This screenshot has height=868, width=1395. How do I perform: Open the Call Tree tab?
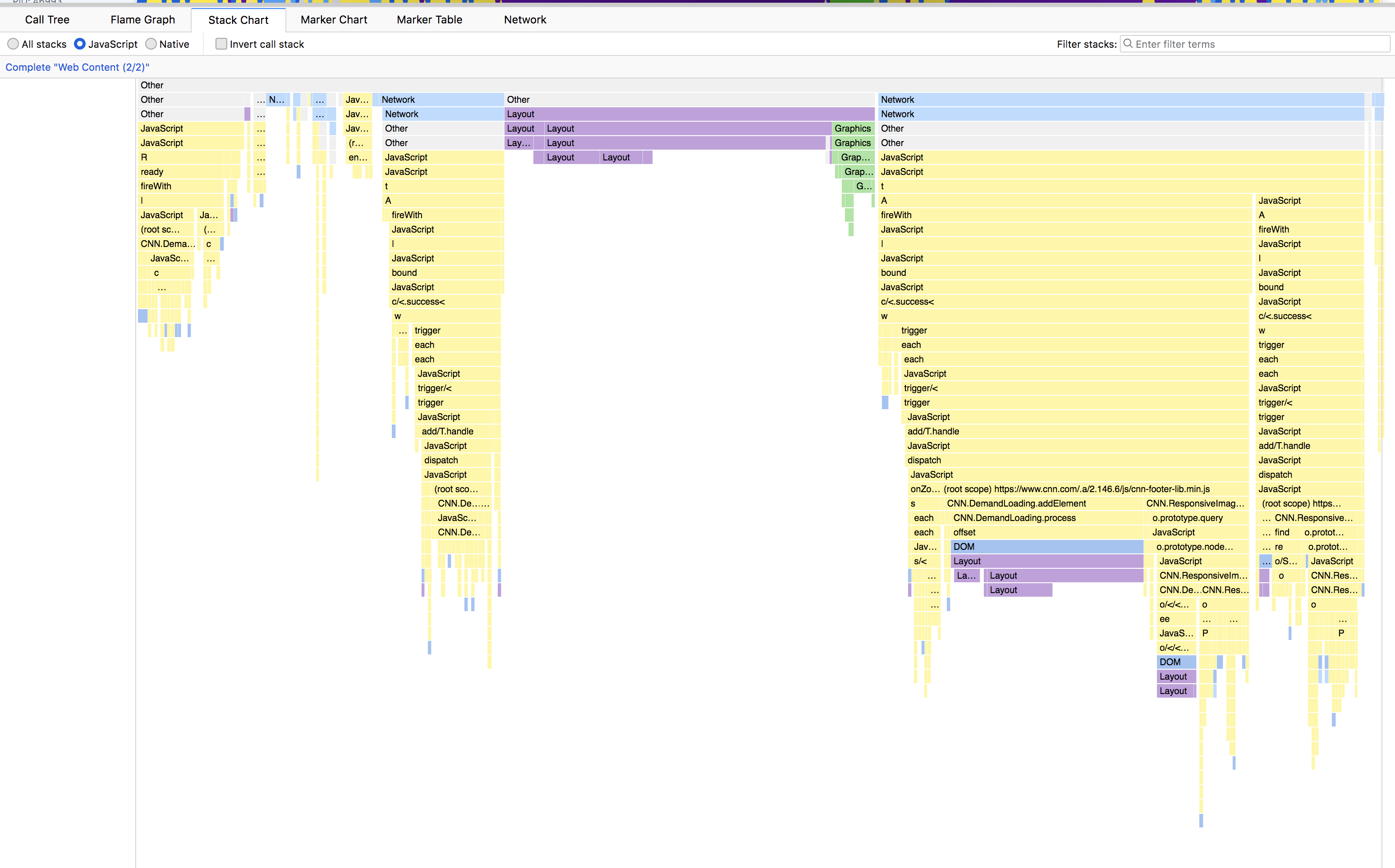point(47,19)
